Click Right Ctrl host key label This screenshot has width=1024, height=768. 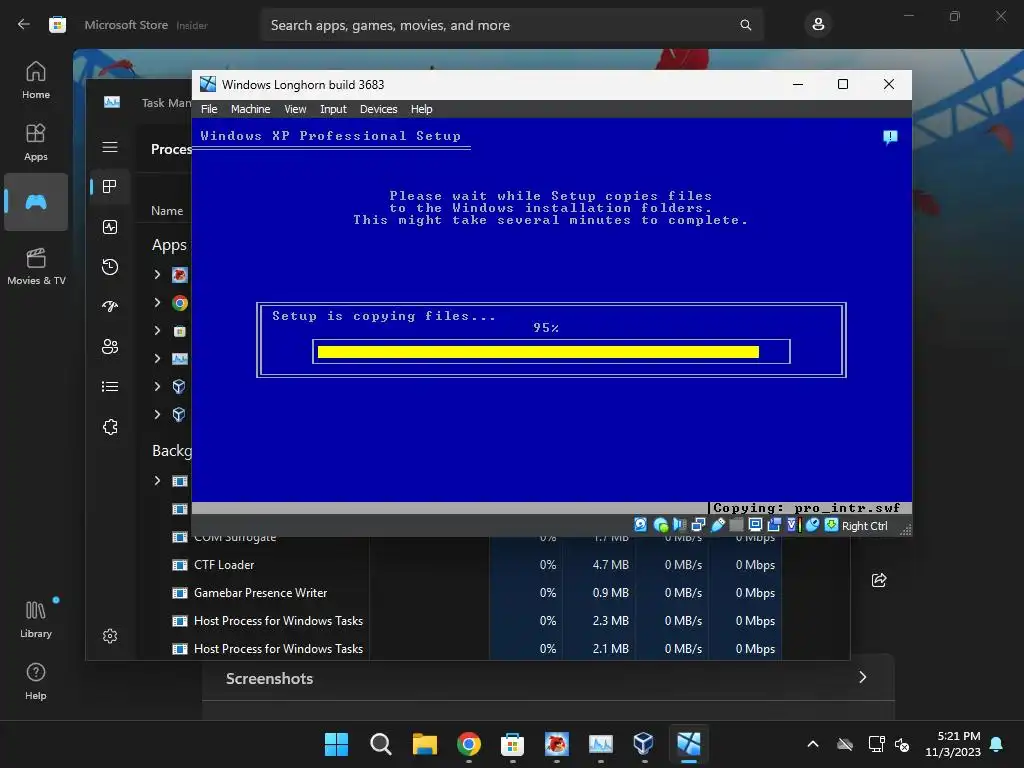tap(865, 526)
